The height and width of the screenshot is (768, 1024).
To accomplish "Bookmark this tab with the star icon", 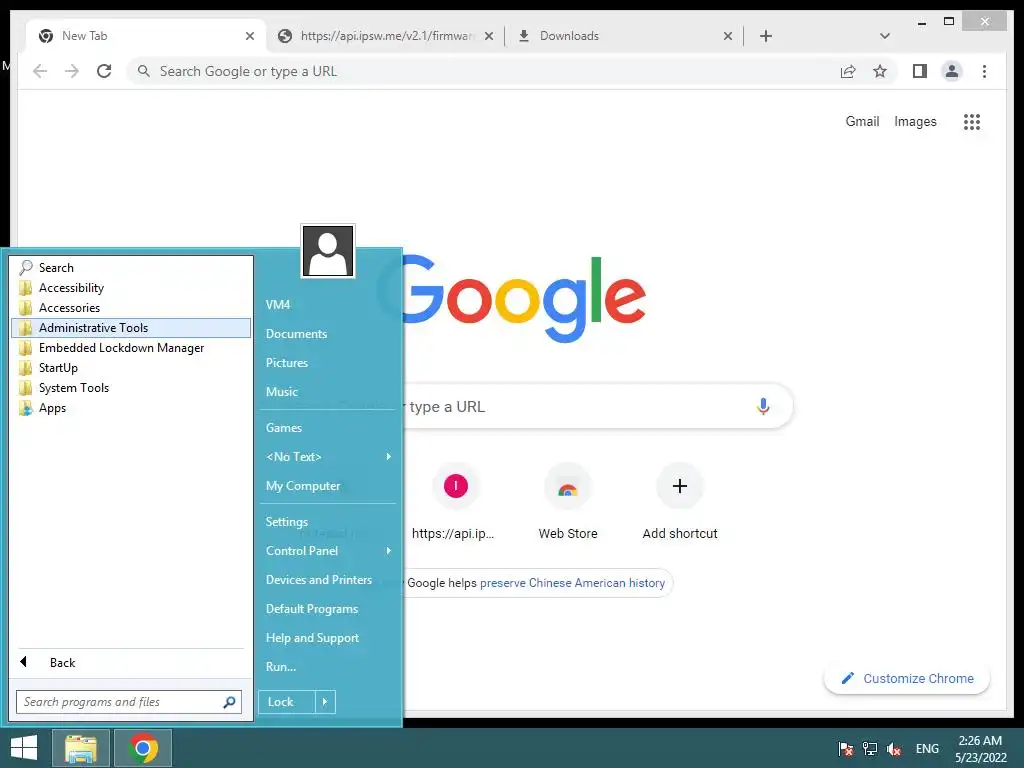I will pyautogui.click(x=880, y=71).
